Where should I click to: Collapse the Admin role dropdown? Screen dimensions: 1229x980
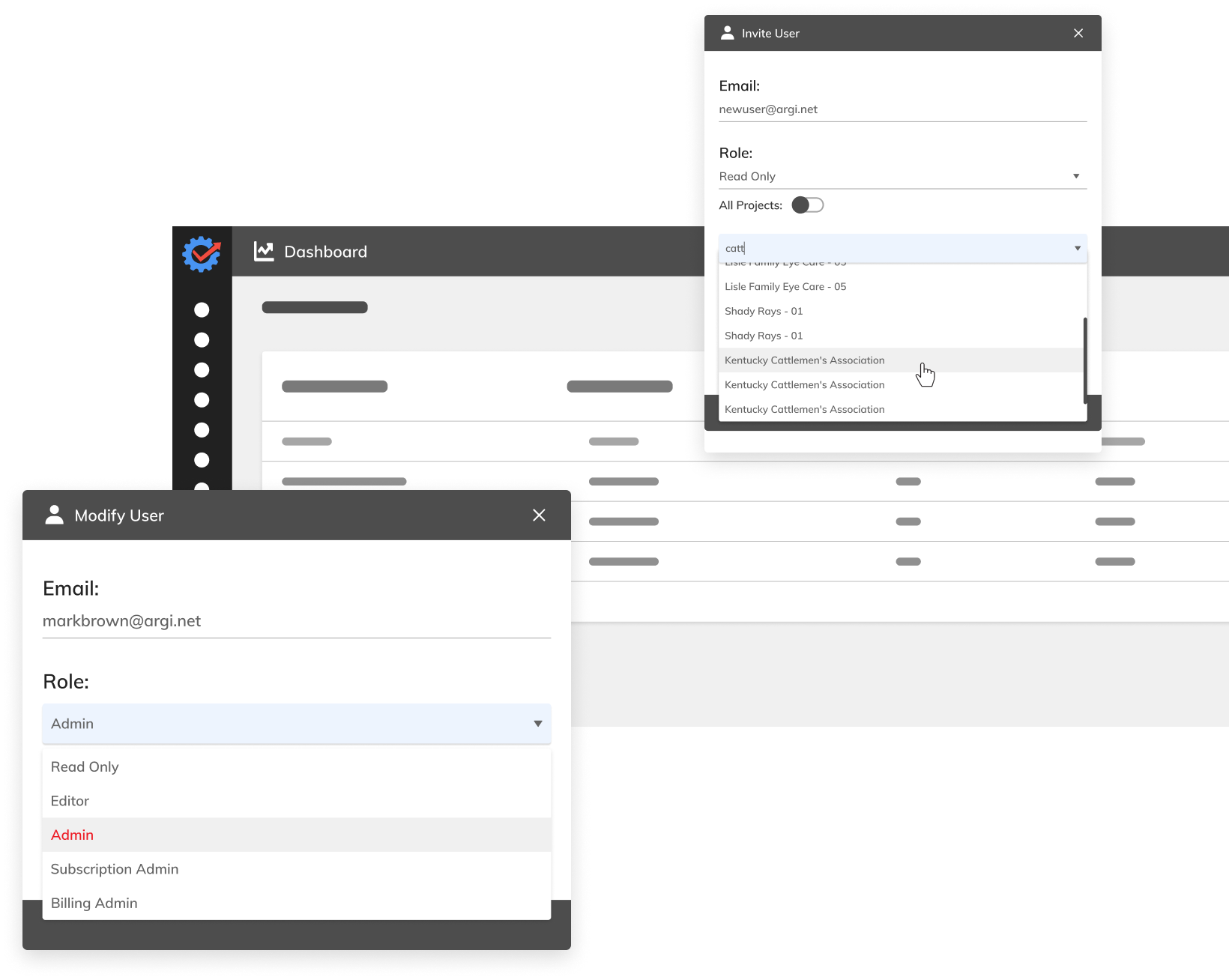coord(537,724)
